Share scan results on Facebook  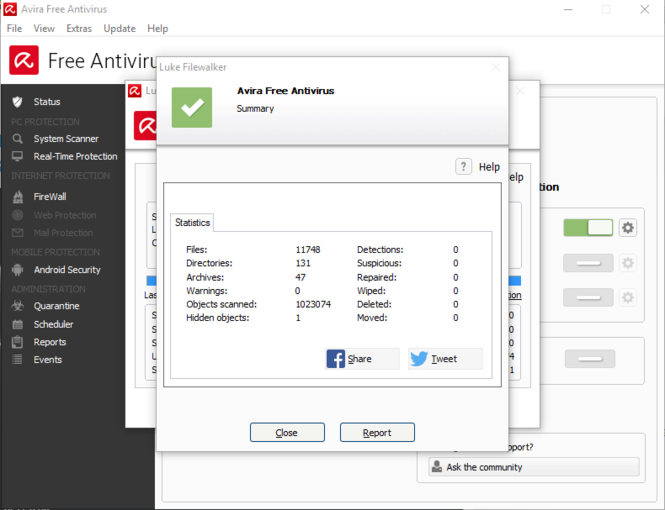tap(362, 359)
